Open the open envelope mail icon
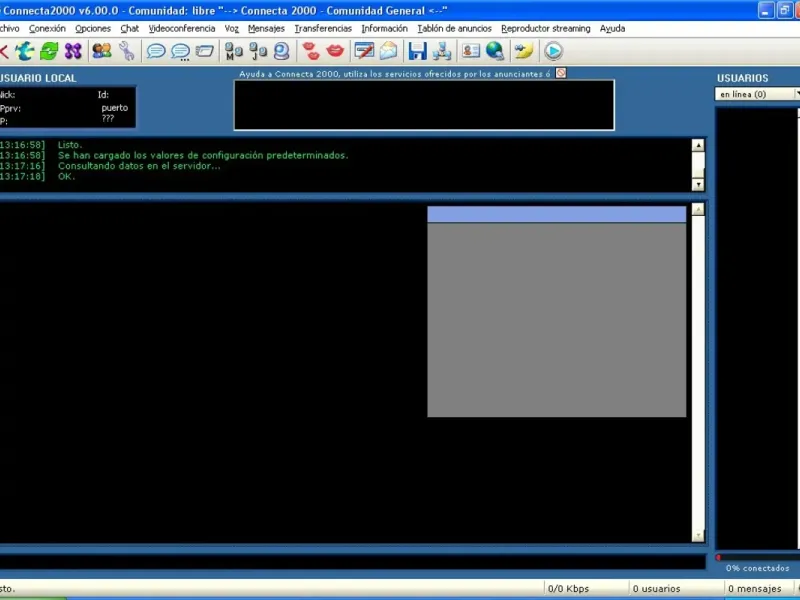The height and width of the screenshot is (600, 800). coord(388,51)
